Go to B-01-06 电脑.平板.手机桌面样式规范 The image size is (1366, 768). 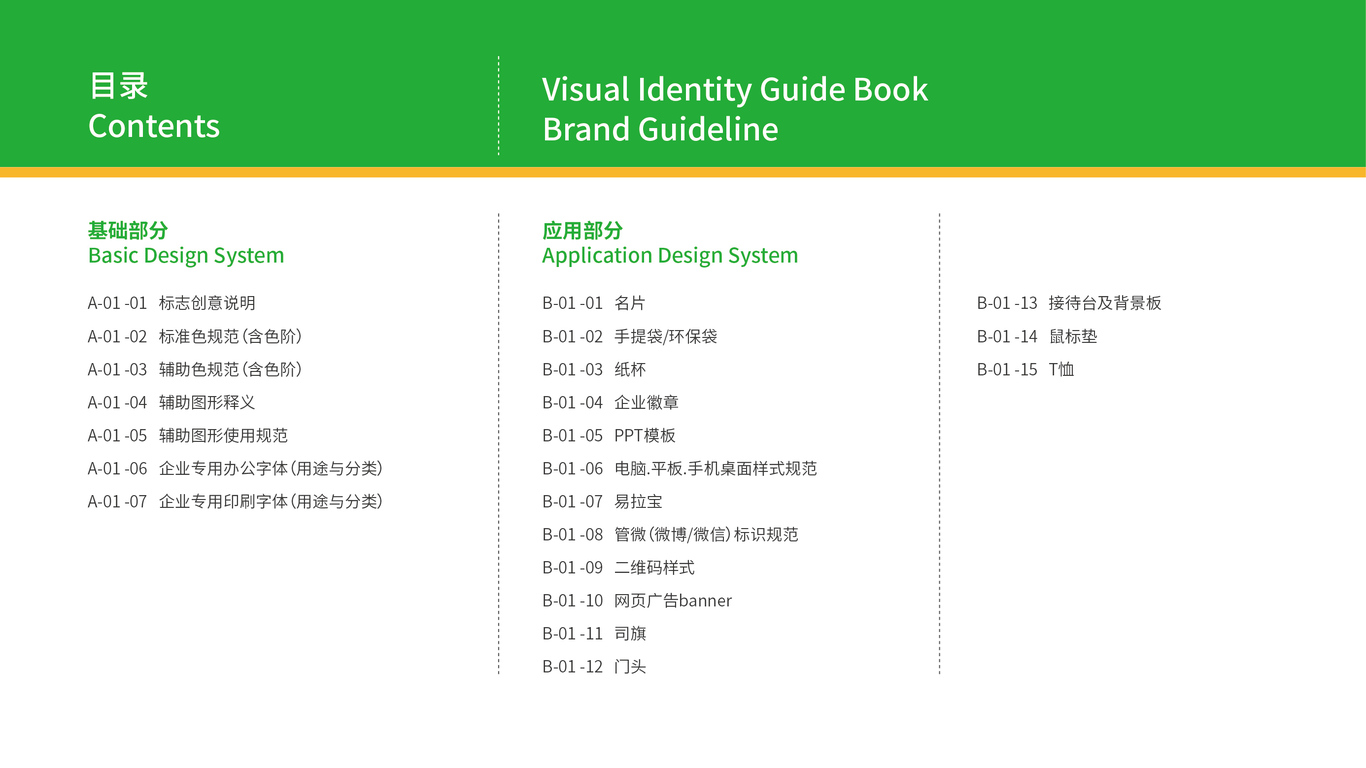[x=680, y=468]
